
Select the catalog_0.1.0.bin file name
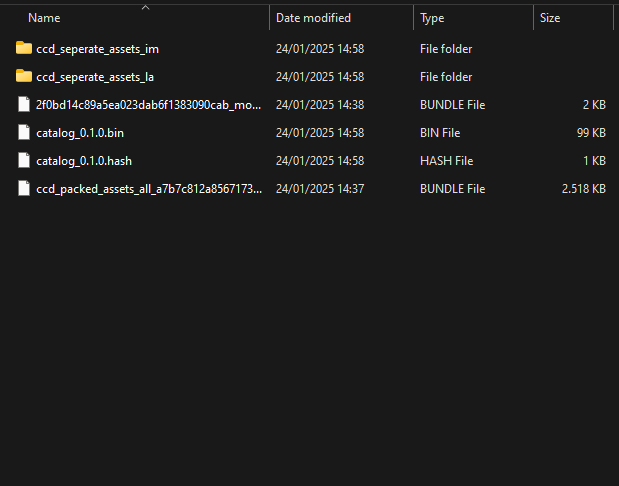[80, 132]
